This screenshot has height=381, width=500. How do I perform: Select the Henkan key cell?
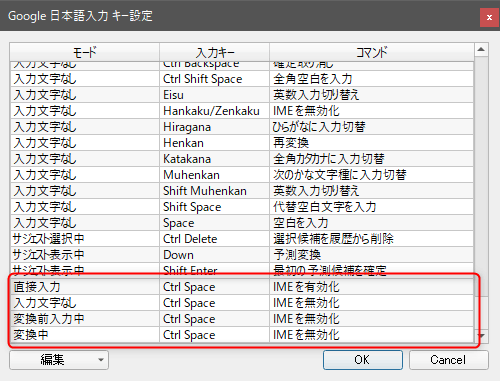pyautogui.click(x=214, y=143)
